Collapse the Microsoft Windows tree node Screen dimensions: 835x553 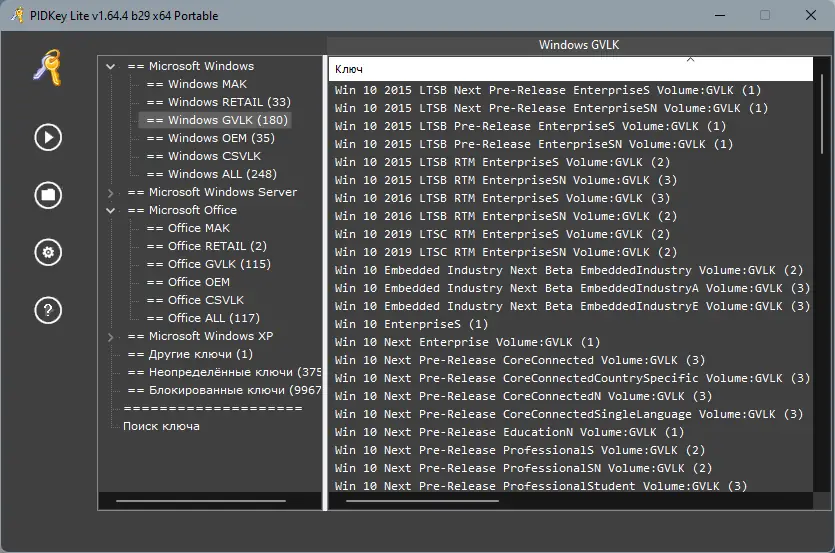(110, 66)
